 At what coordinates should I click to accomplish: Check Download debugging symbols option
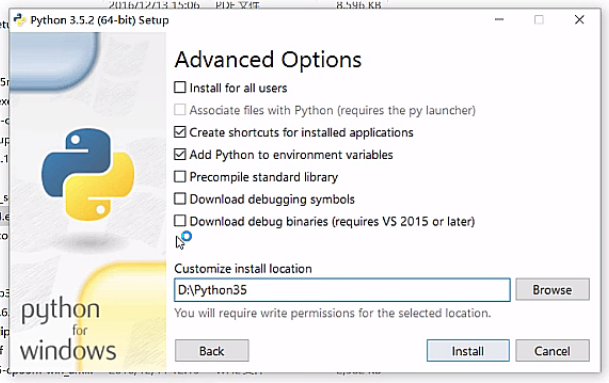[180, 199]
